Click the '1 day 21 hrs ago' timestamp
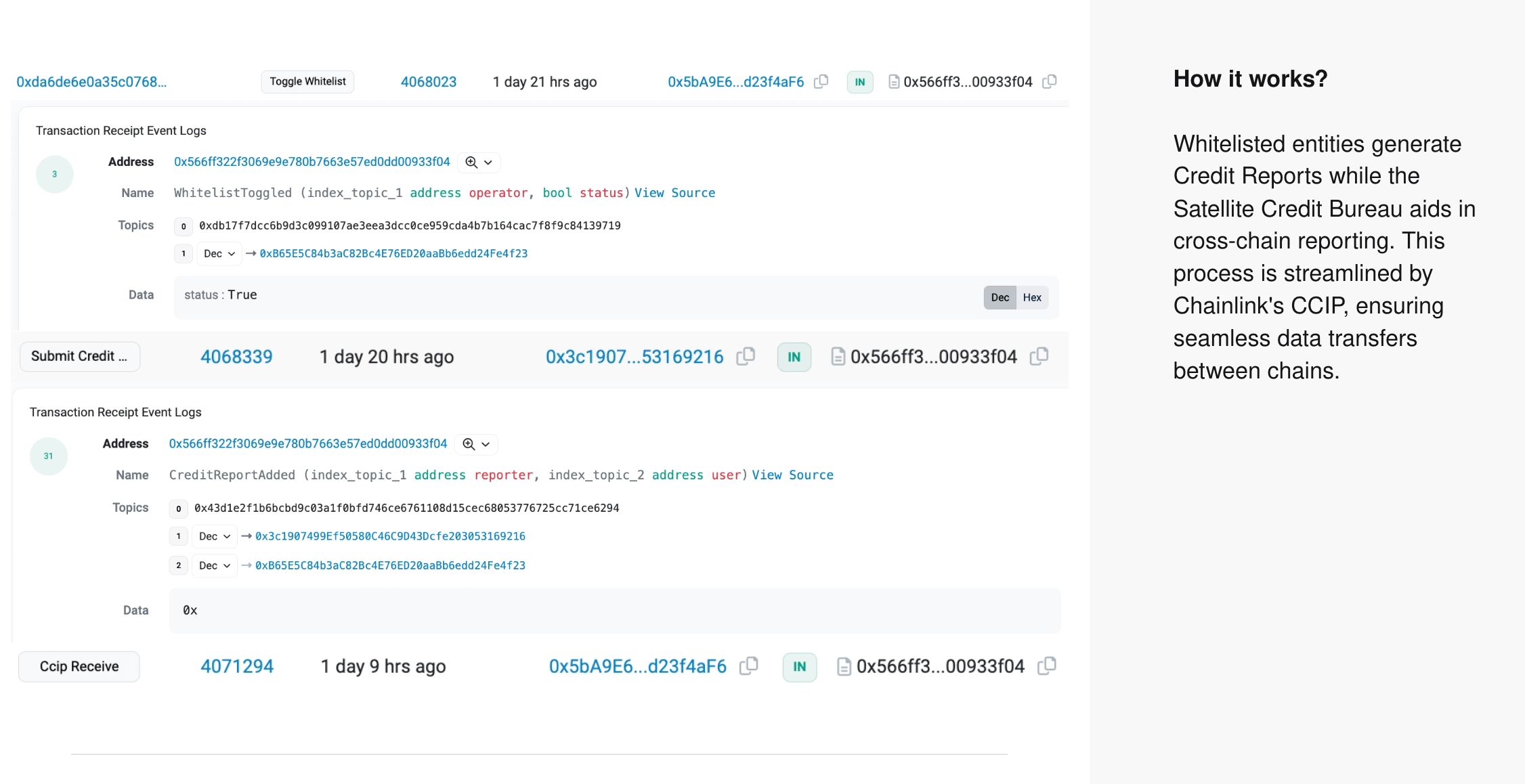 click(545, 82)
